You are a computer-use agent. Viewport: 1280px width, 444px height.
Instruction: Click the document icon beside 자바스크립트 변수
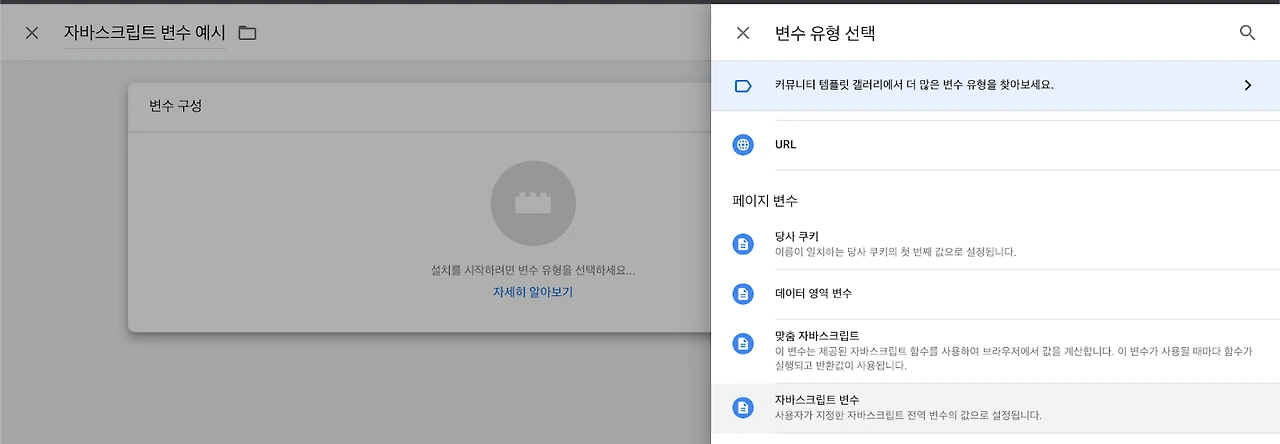click(x=743, y=407)
